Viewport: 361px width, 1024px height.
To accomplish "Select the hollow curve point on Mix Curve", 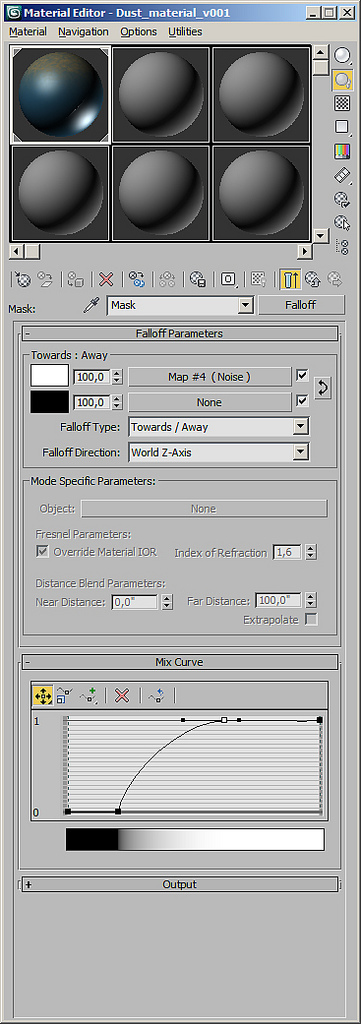I will 224,720.
